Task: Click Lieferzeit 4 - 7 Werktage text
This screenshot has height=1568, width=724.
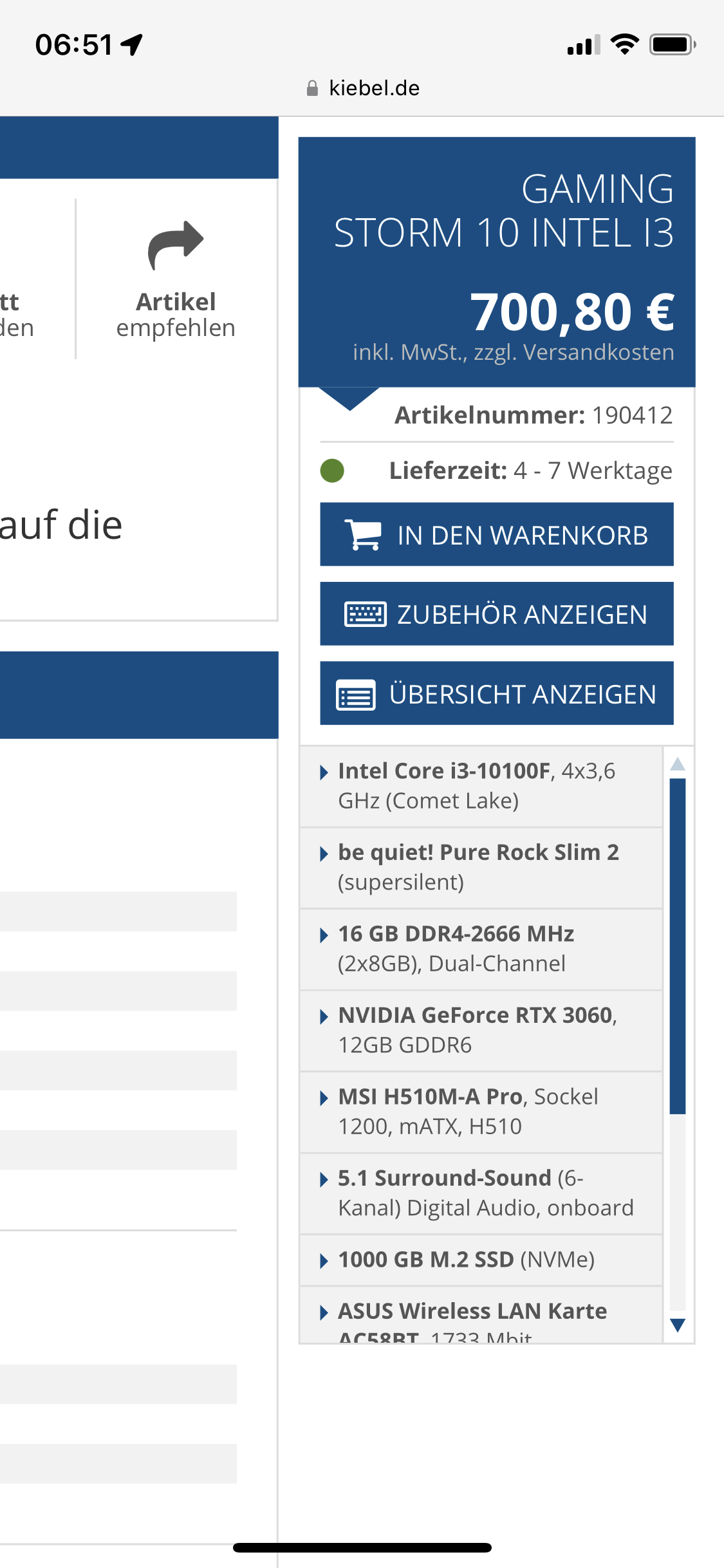Action: tap(531, 471)
